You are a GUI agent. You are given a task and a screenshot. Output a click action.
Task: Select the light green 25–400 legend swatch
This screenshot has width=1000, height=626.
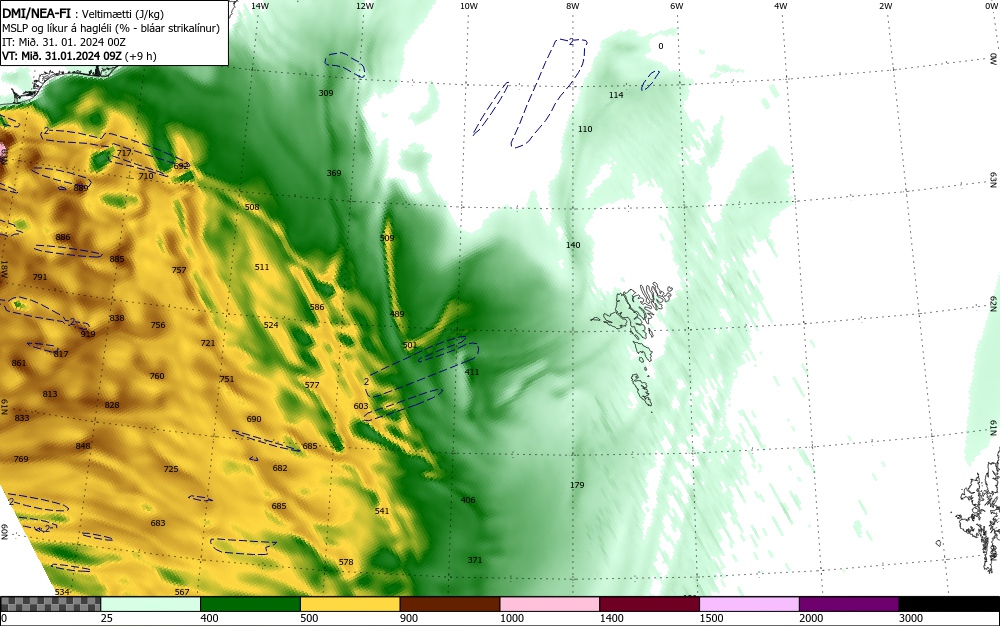coord(151,604)
